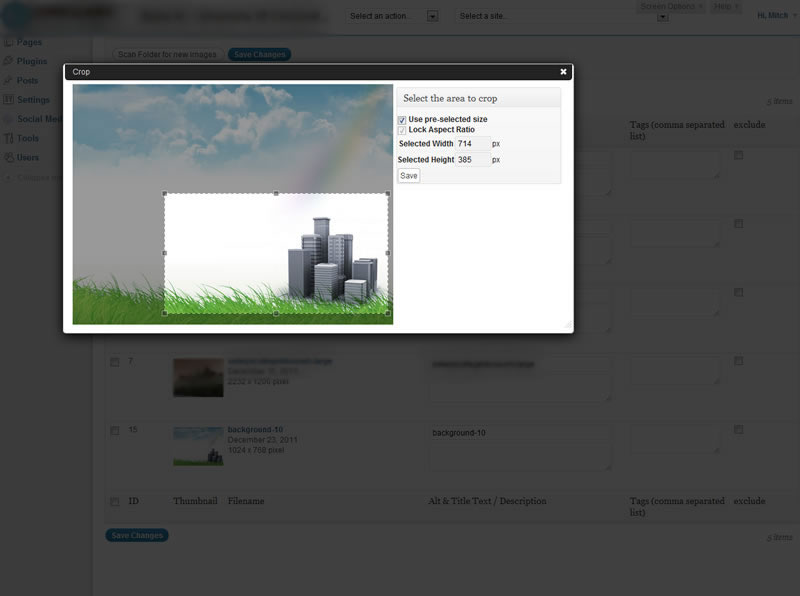Close the Crop dialog
The height and width of the screenshot is (596, 800).
click(x=563, y=72)
